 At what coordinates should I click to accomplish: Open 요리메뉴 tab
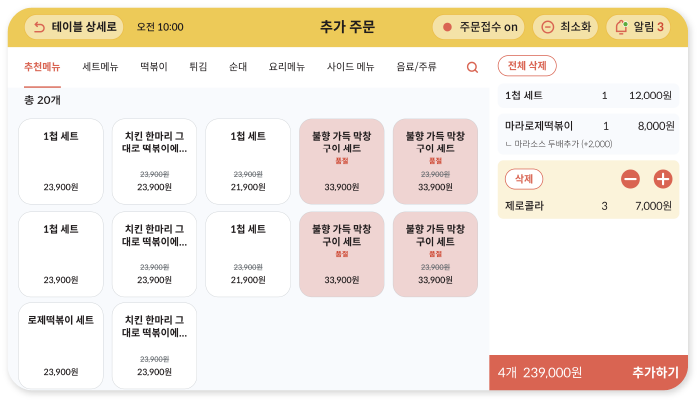286,67
